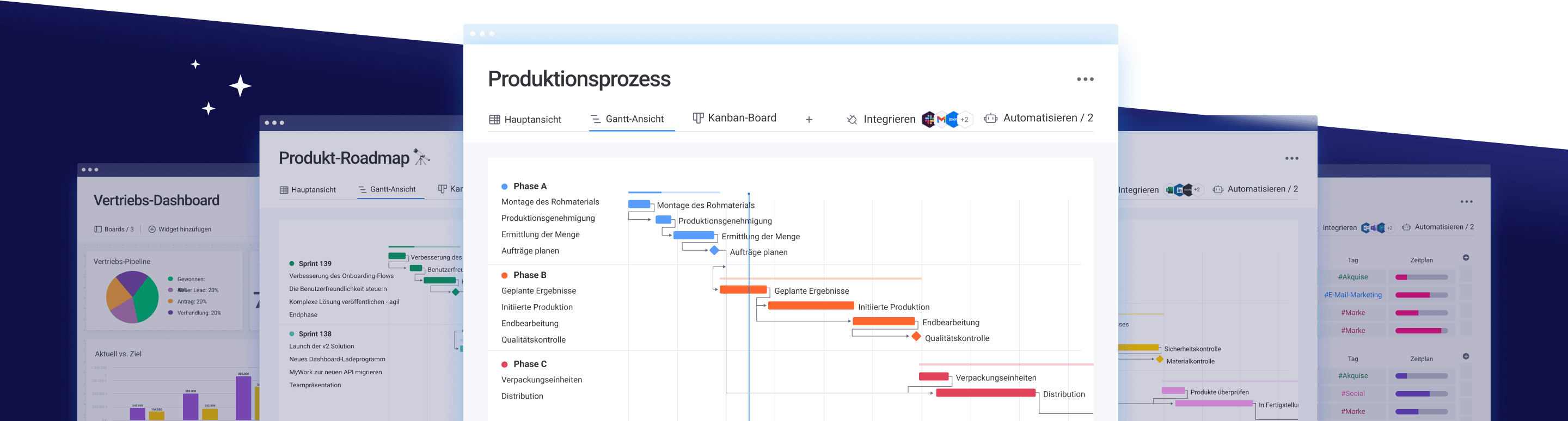The width and height of the screenshot is (1568, 421).
Task: Select Teampräsentation in Produkt-Roadmap
Action: [x=315, y=385]
